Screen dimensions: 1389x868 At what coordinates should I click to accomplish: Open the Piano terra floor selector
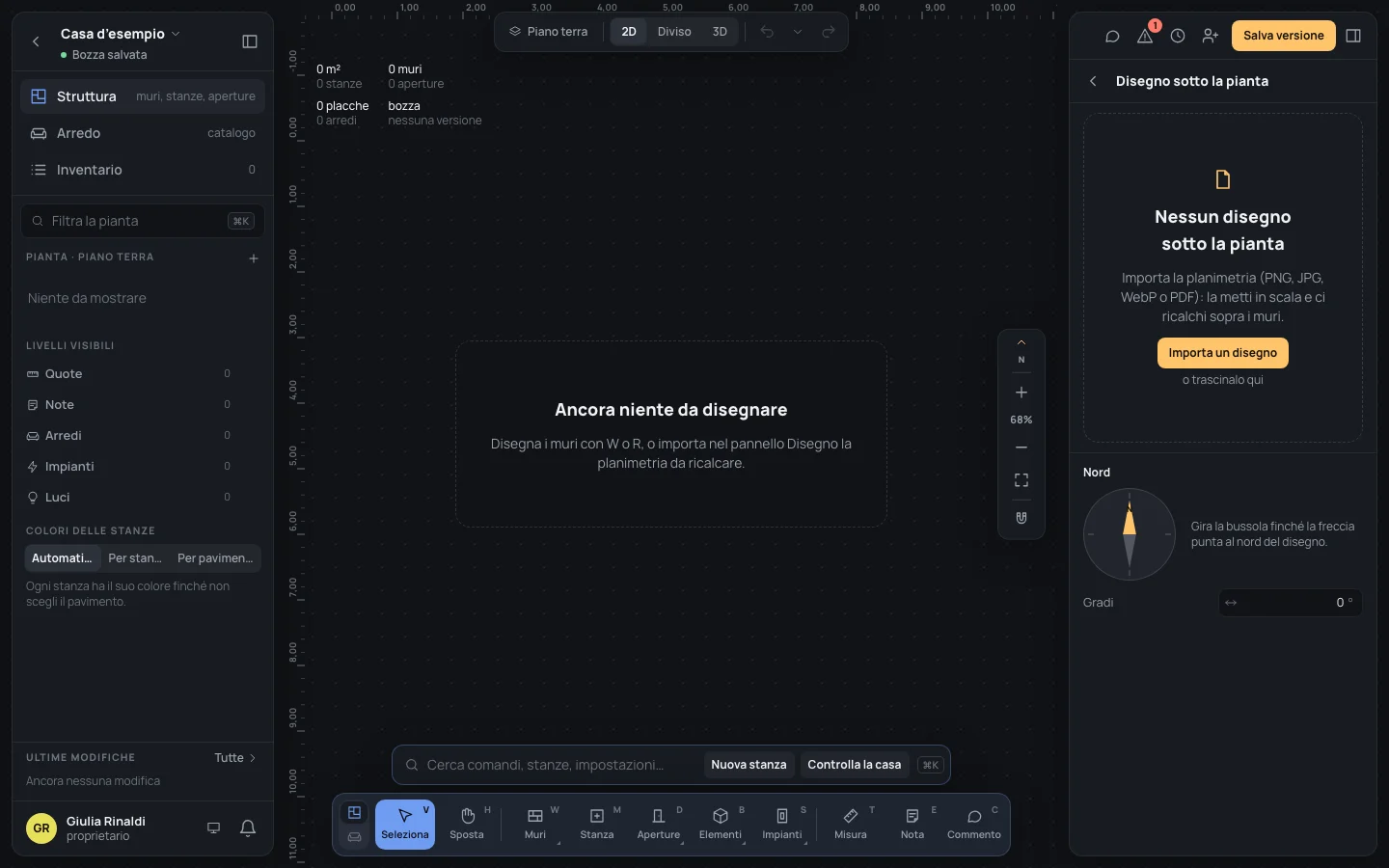click(x=549, y=32)
